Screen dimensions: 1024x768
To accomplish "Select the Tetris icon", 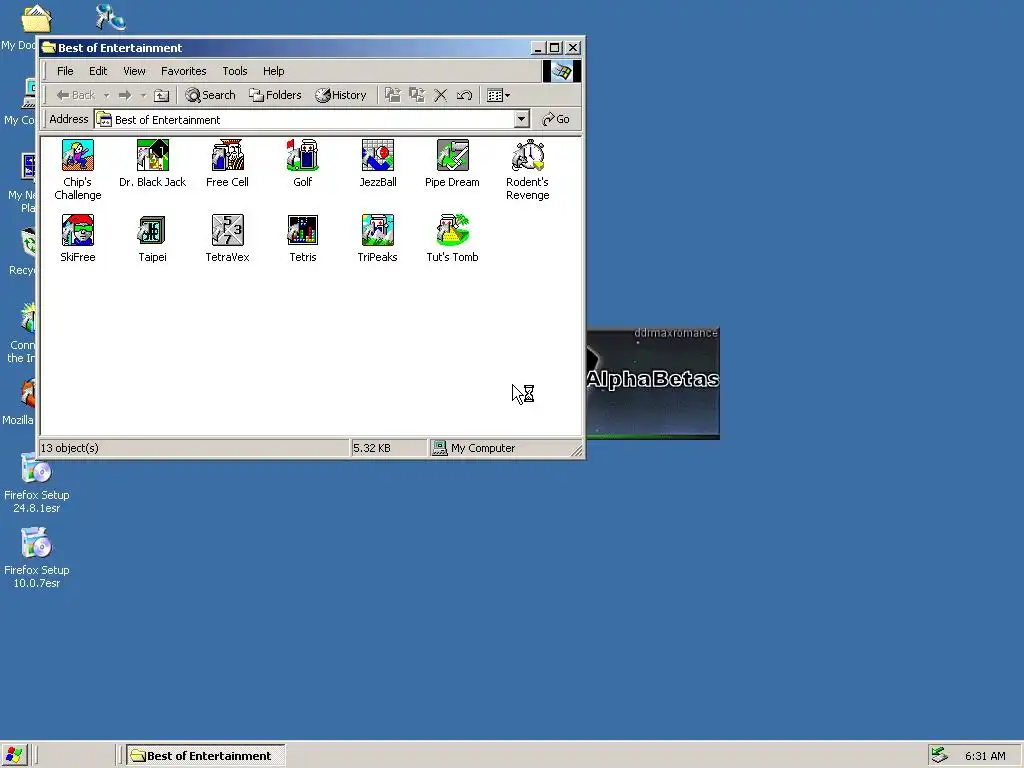I will tap(302, 231).
